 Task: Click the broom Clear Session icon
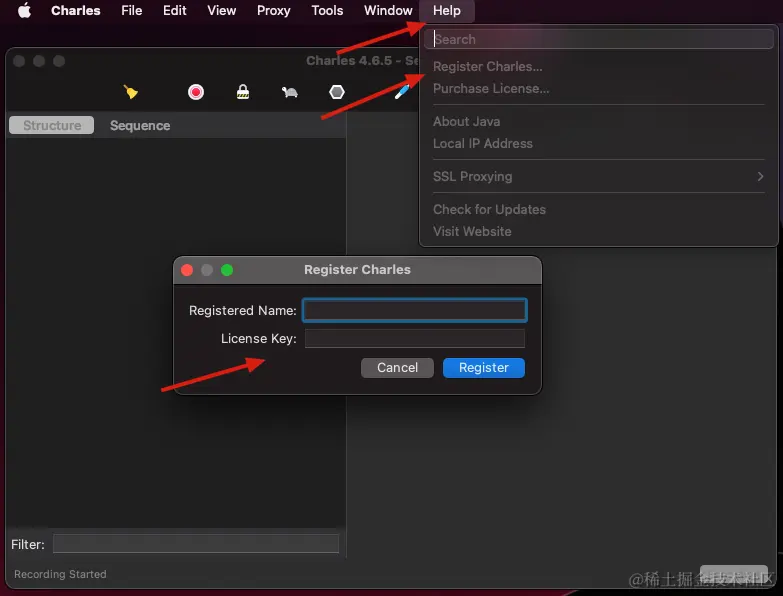click(130, 92)
